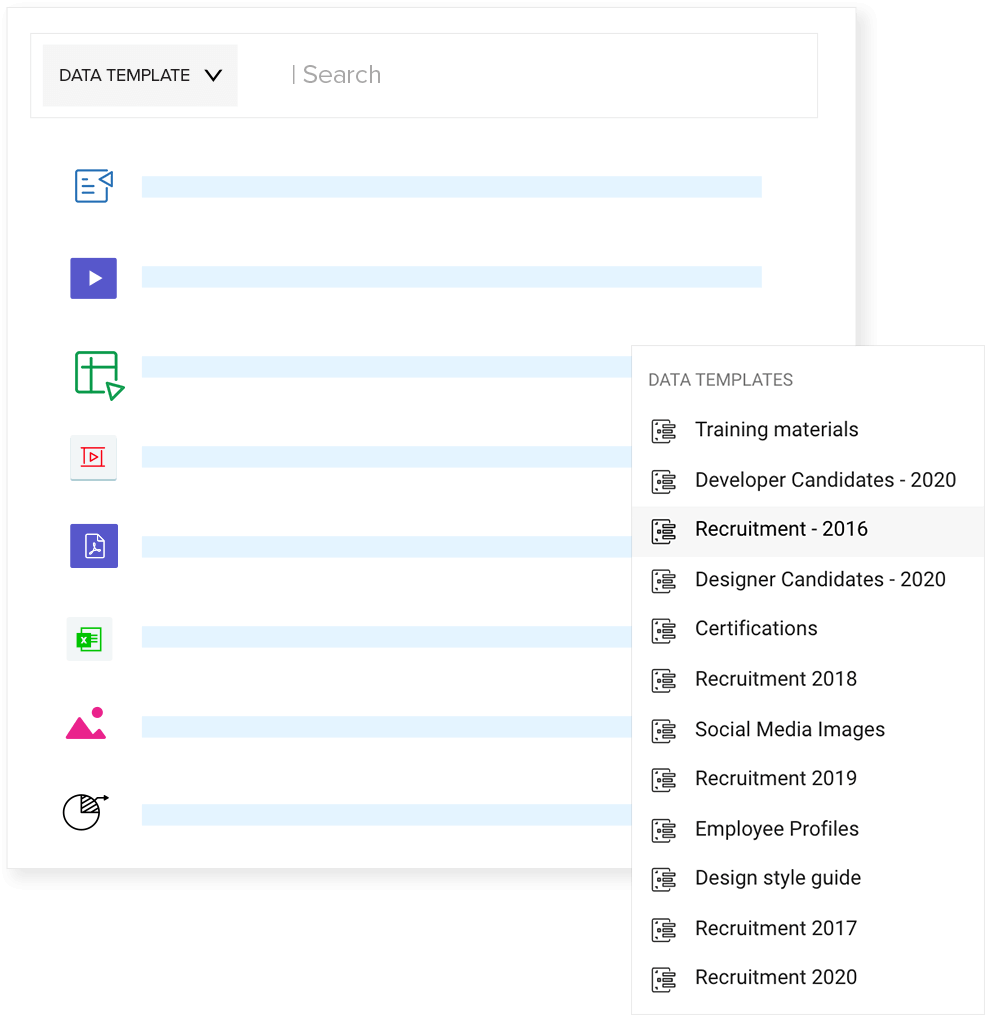The width and height of the screenshot is (985, 1015).
Task: Click the icon next to Recruitment 2018
Action: pyautogui.click(x=664, y=680)
